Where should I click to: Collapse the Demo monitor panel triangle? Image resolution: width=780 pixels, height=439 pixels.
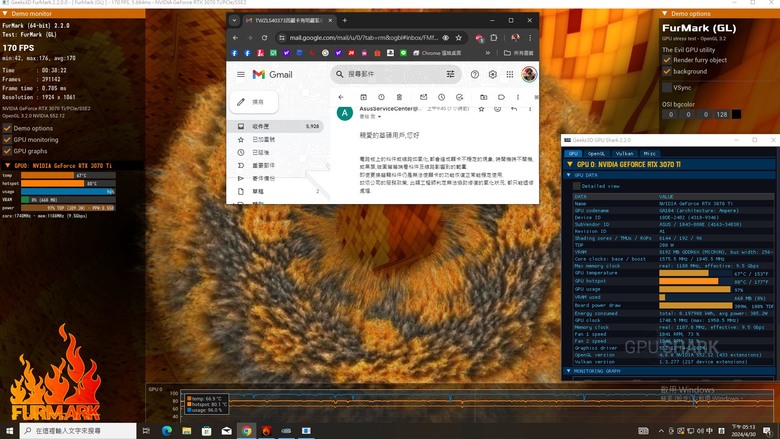(4, 13)
